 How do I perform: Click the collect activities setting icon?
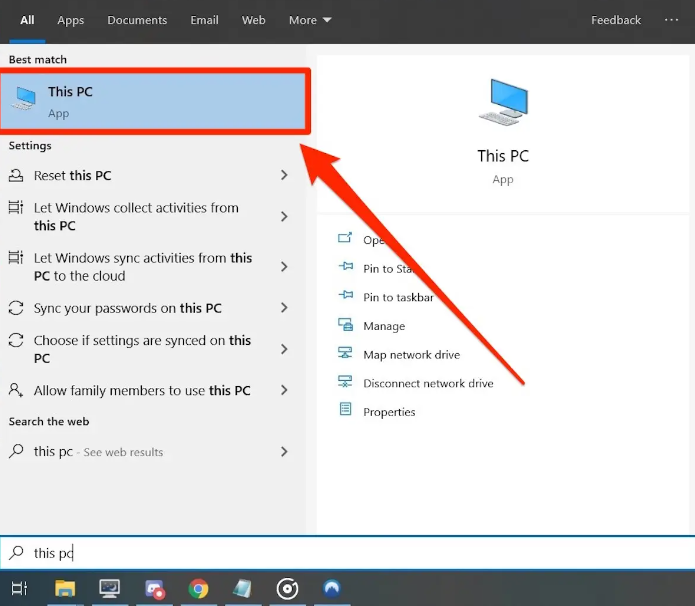[x=16, y=207]
